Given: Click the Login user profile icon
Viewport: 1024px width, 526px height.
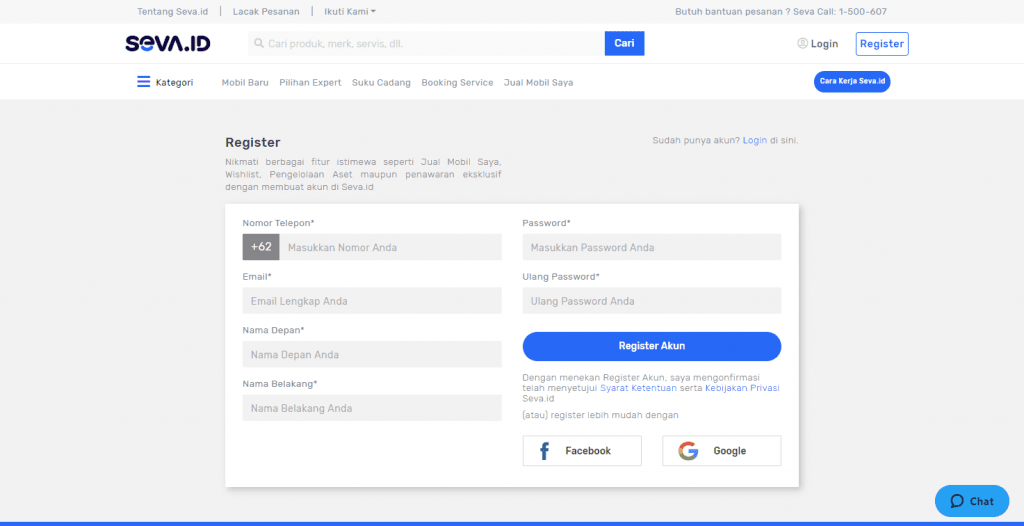Looking at the screenshot, I should click(x=803, y=43).
